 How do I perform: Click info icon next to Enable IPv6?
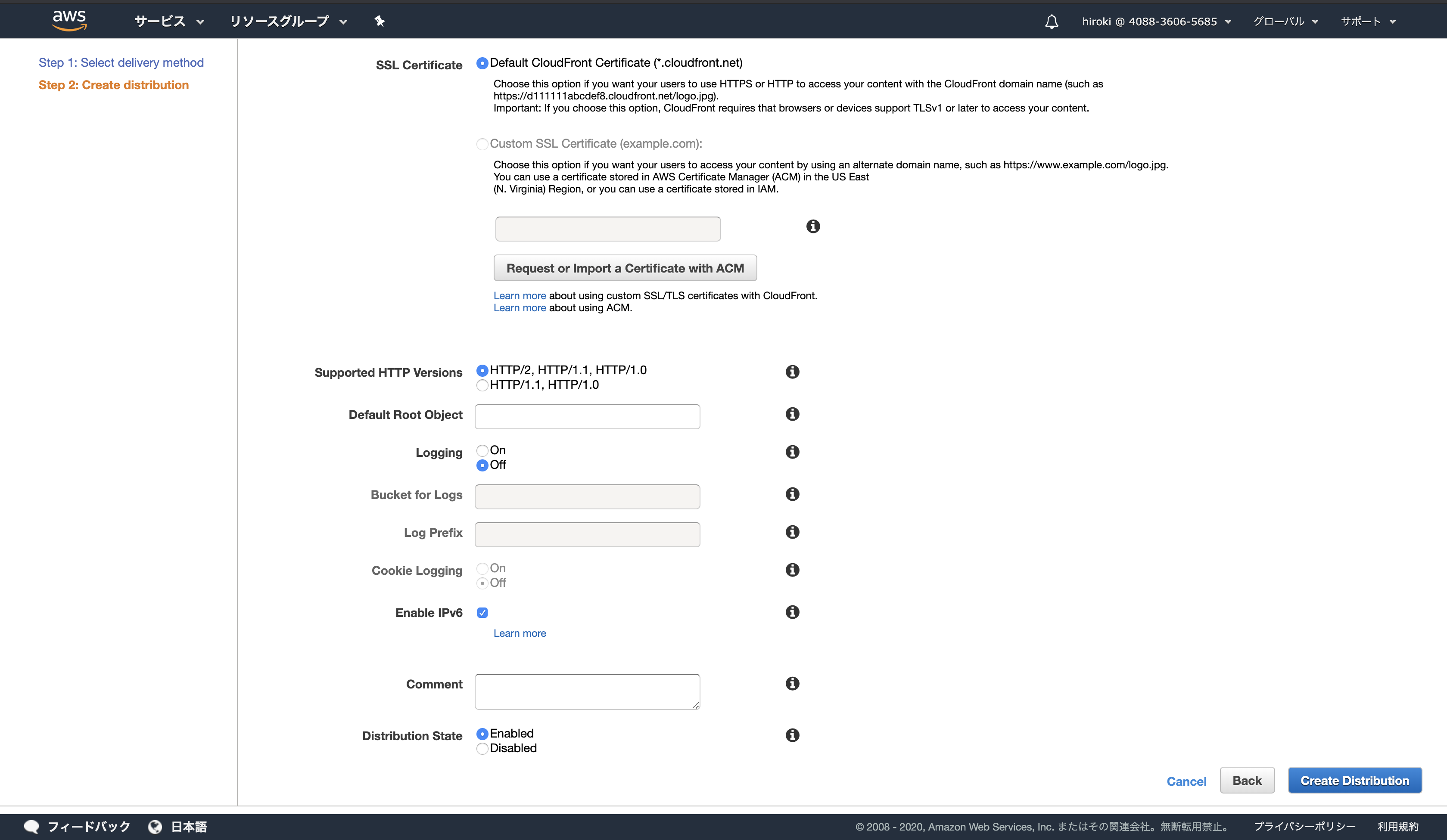click(792, 612)
